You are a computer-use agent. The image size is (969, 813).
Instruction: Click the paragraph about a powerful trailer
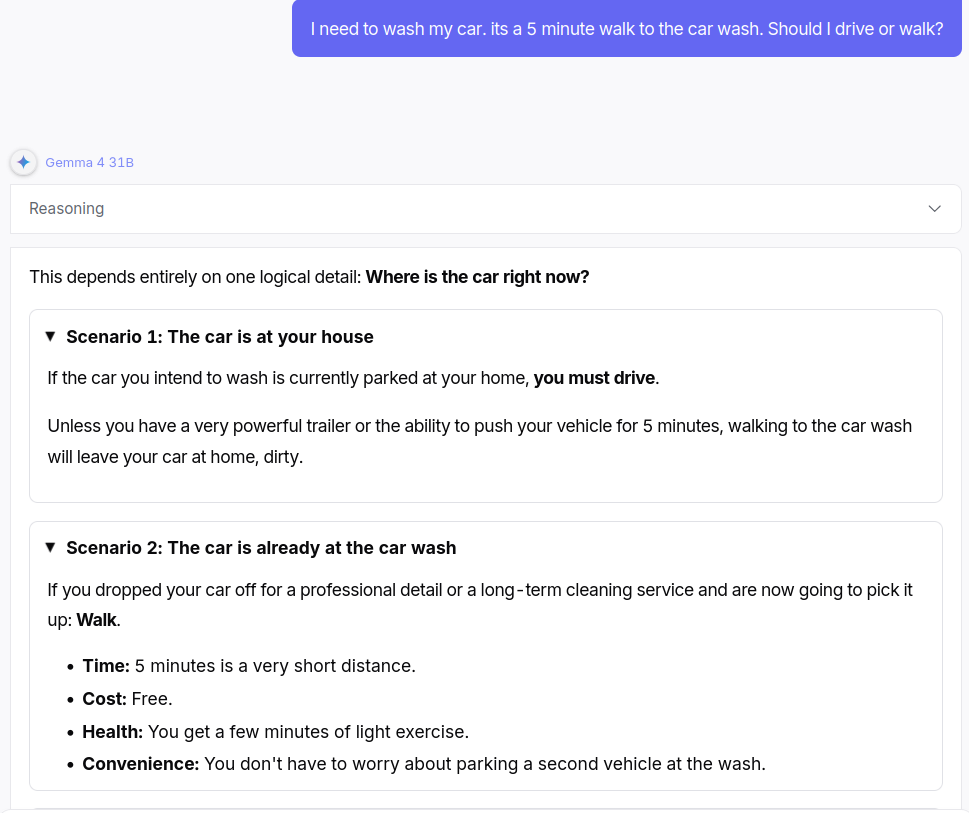click(480, 442)
